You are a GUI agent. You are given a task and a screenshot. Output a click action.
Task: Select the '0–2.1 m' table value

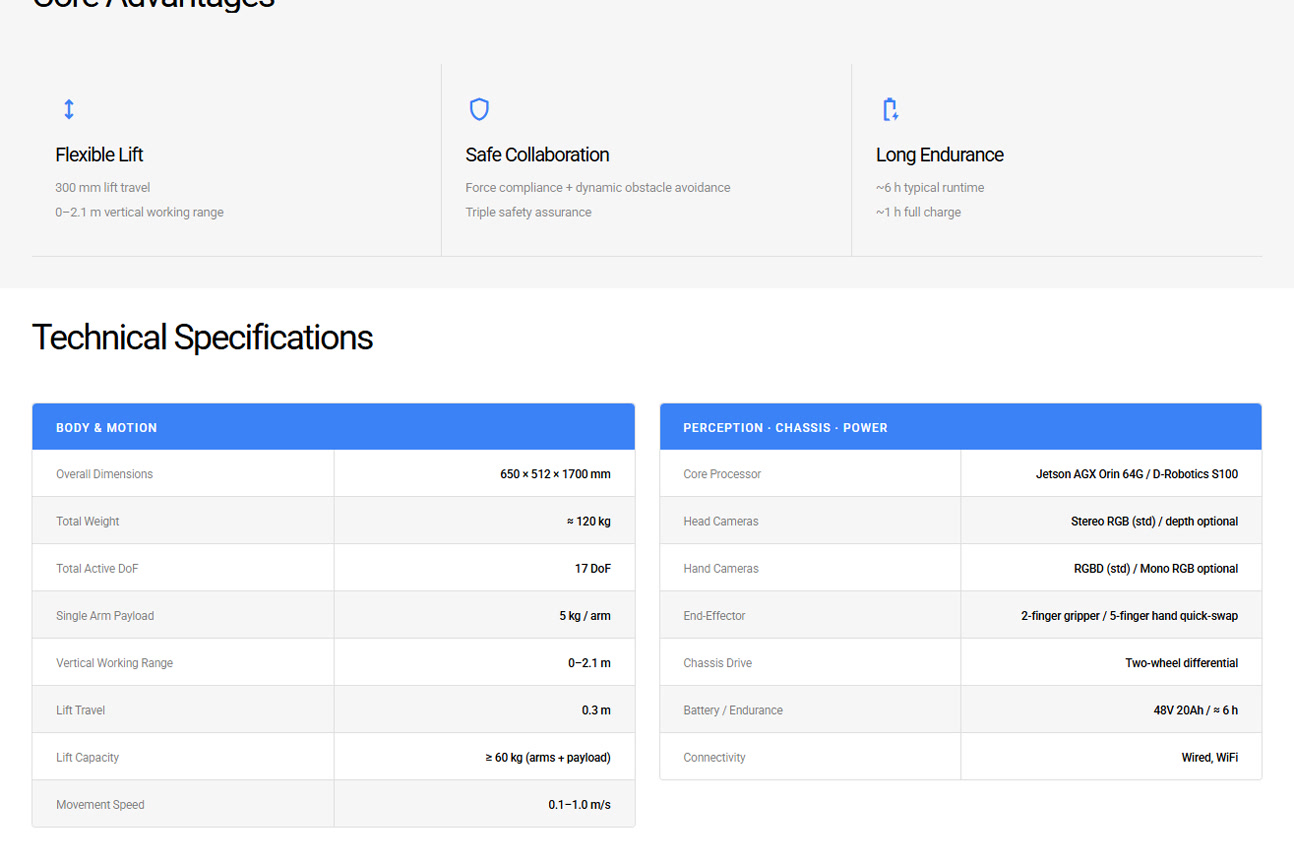pyautogui.click(x=589, y=663)
